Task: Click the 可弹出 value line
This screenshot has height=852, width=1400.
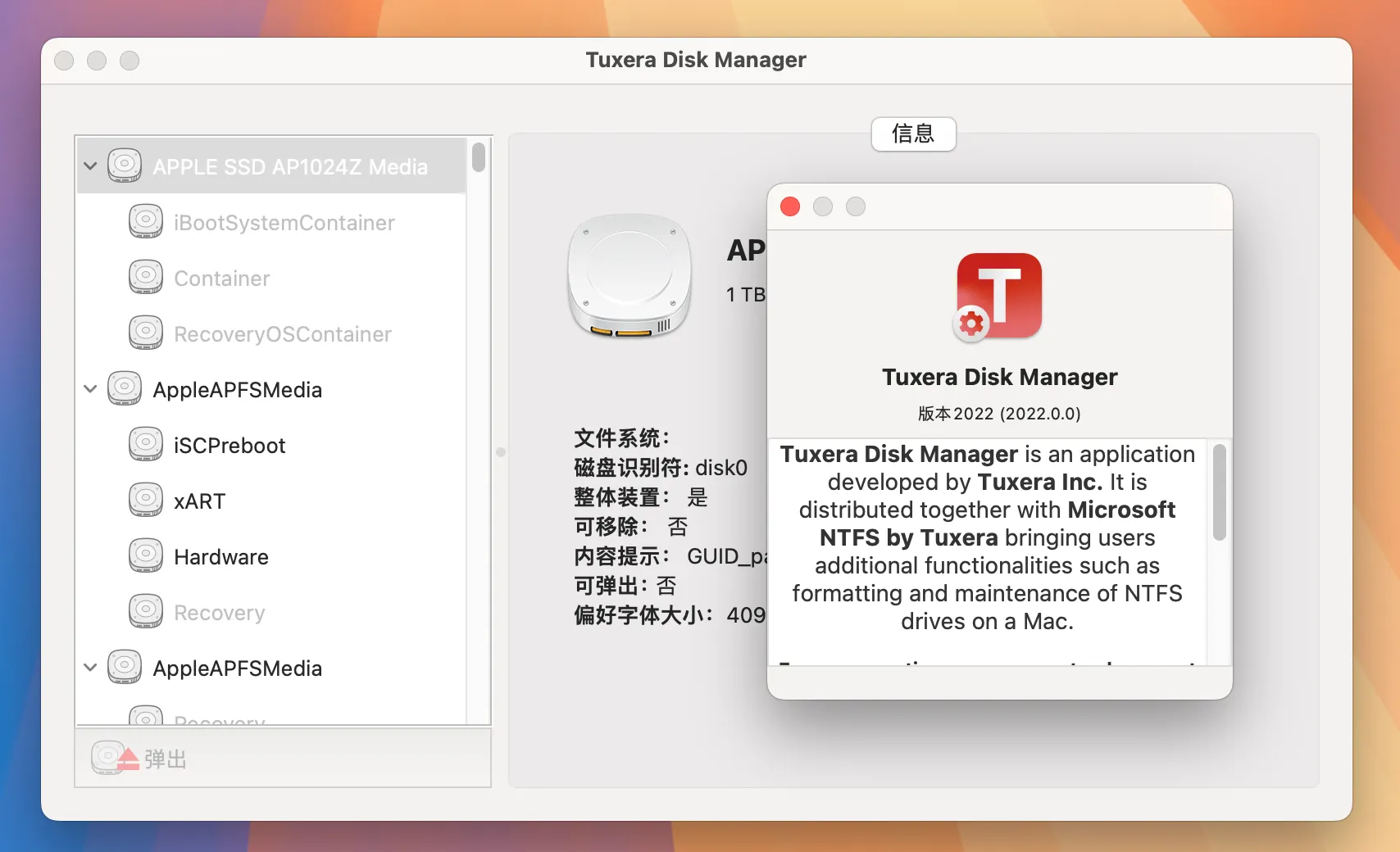Action: click(625, 586)
